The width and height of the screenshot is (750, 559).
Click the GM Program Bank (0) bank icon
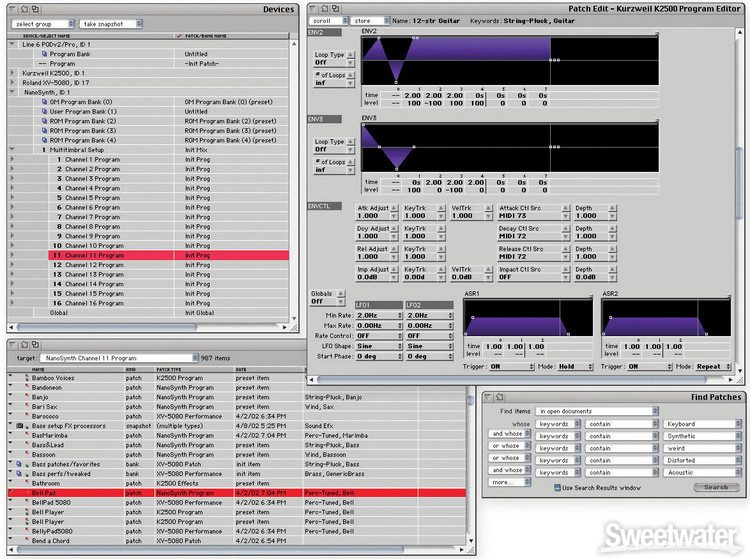[x=45, y=101]
